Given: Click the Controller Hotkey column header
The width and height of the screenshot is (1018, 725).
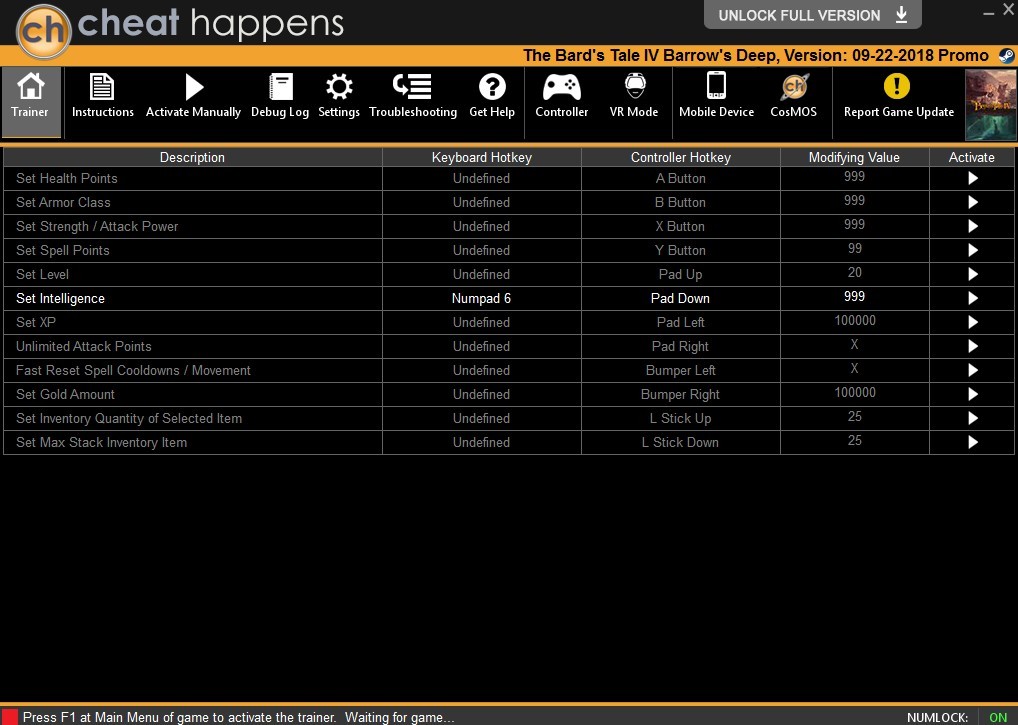Looking at the screenshot, I should [x=680, y=158].
